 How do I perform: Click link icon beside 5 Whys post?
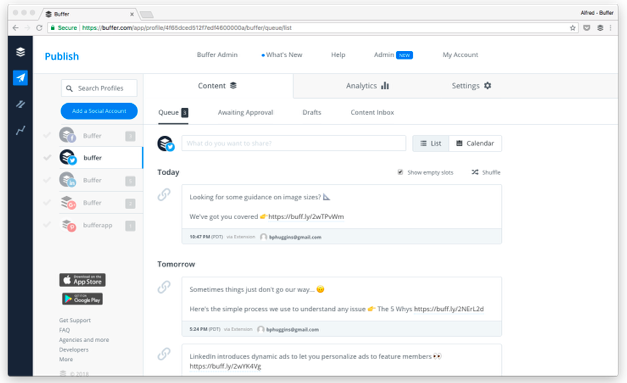pyautogui.click(x=164, y=287)
